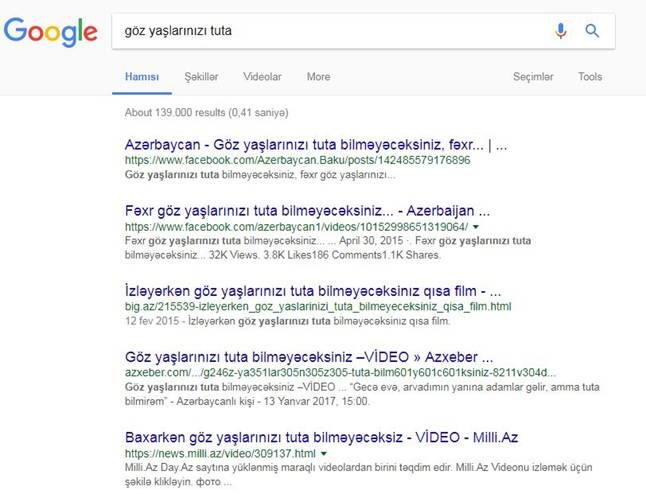The image size is (646, 494).
Task: Open the Videolar tab
Action: tap(262, 77)
